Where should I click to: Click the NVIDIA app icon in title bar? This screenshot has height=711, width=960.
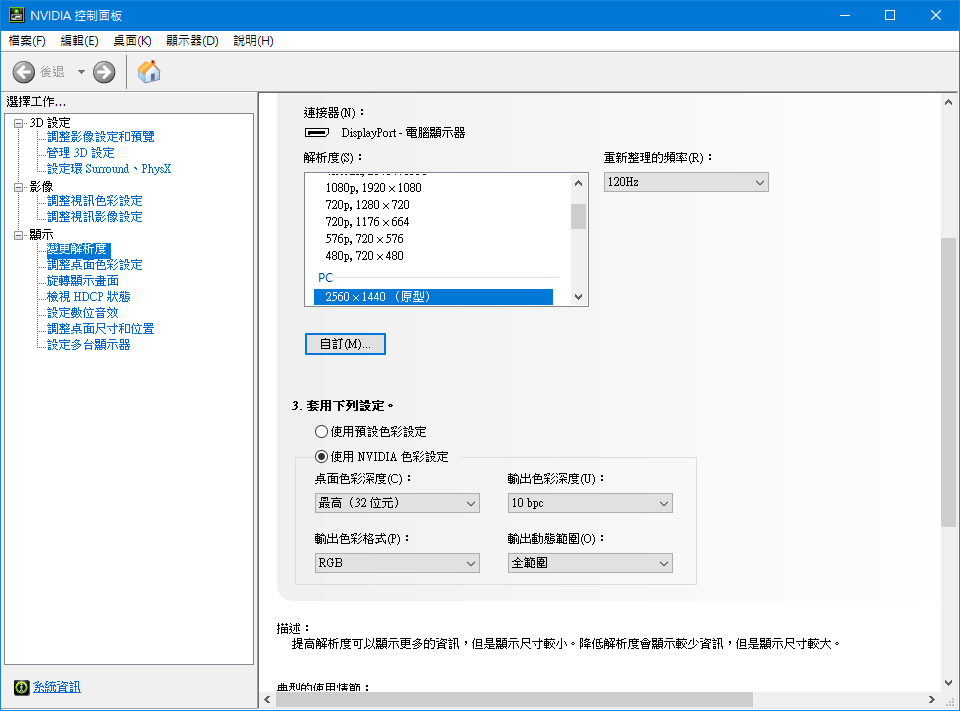click(17, 15)
